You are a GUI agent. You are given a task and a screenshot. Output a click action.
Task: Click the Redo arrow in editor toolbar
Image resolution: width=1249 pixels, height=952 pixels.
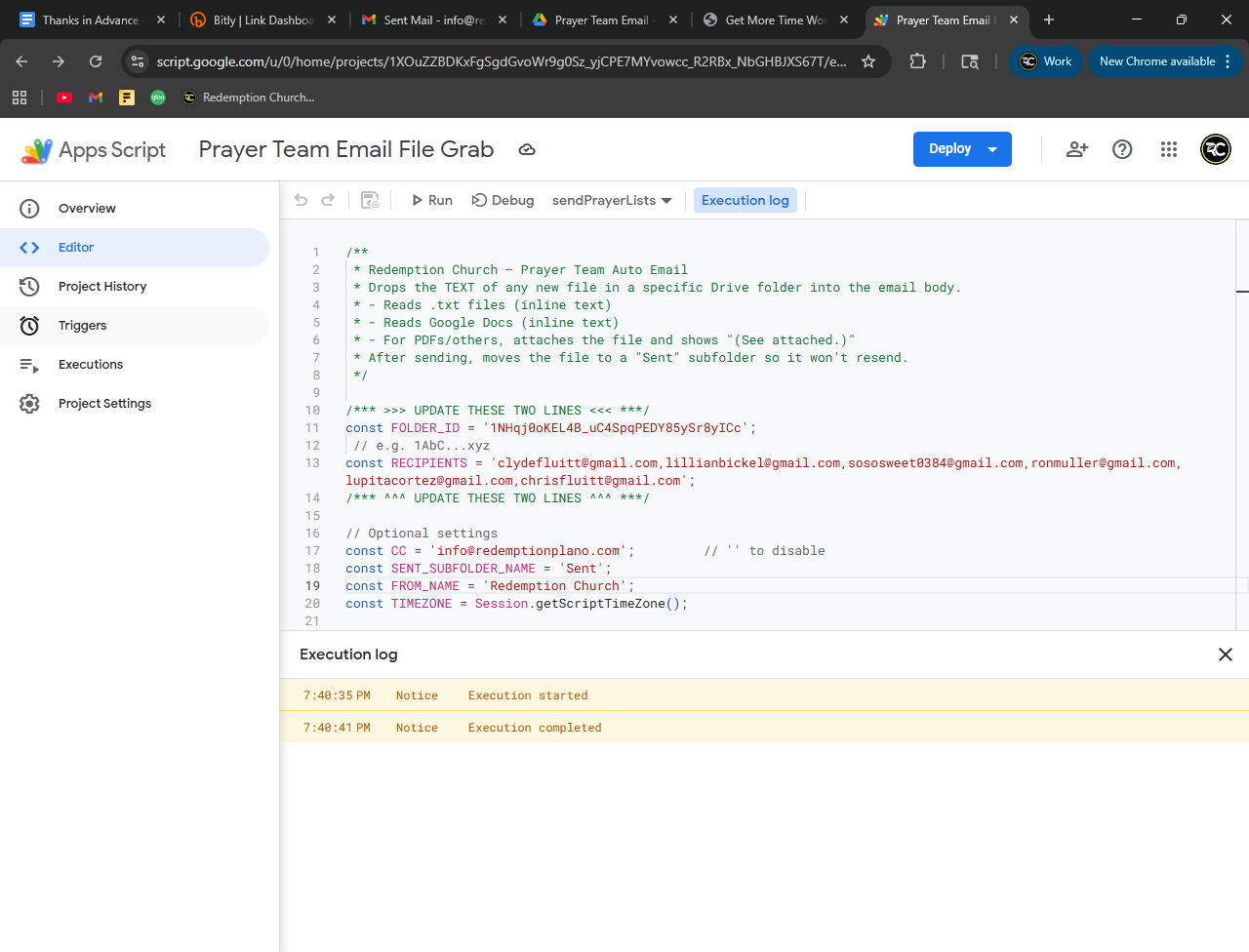point(328,200)
